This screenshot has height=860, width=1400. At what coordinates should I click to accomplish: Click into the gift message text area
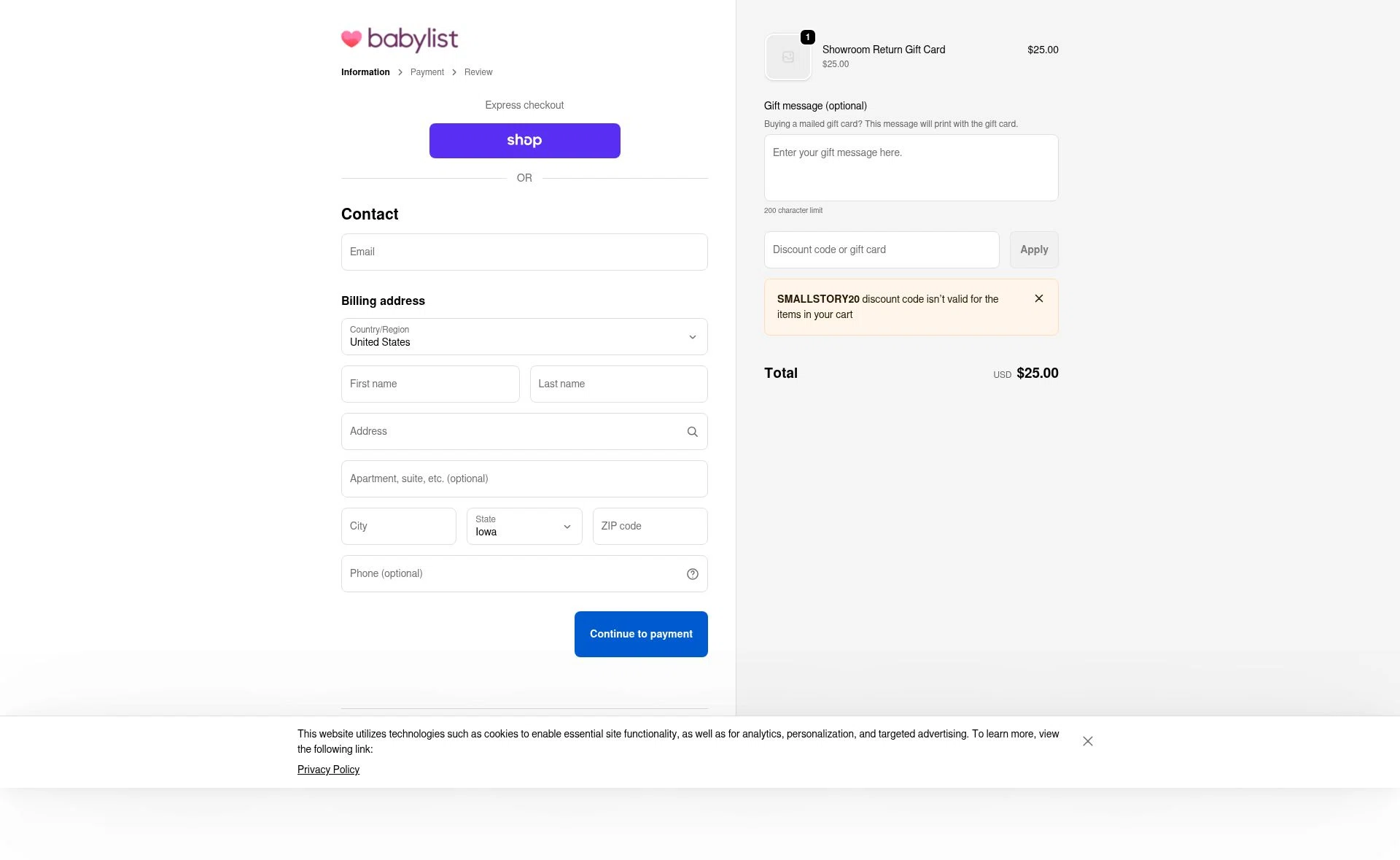[910, 168]
